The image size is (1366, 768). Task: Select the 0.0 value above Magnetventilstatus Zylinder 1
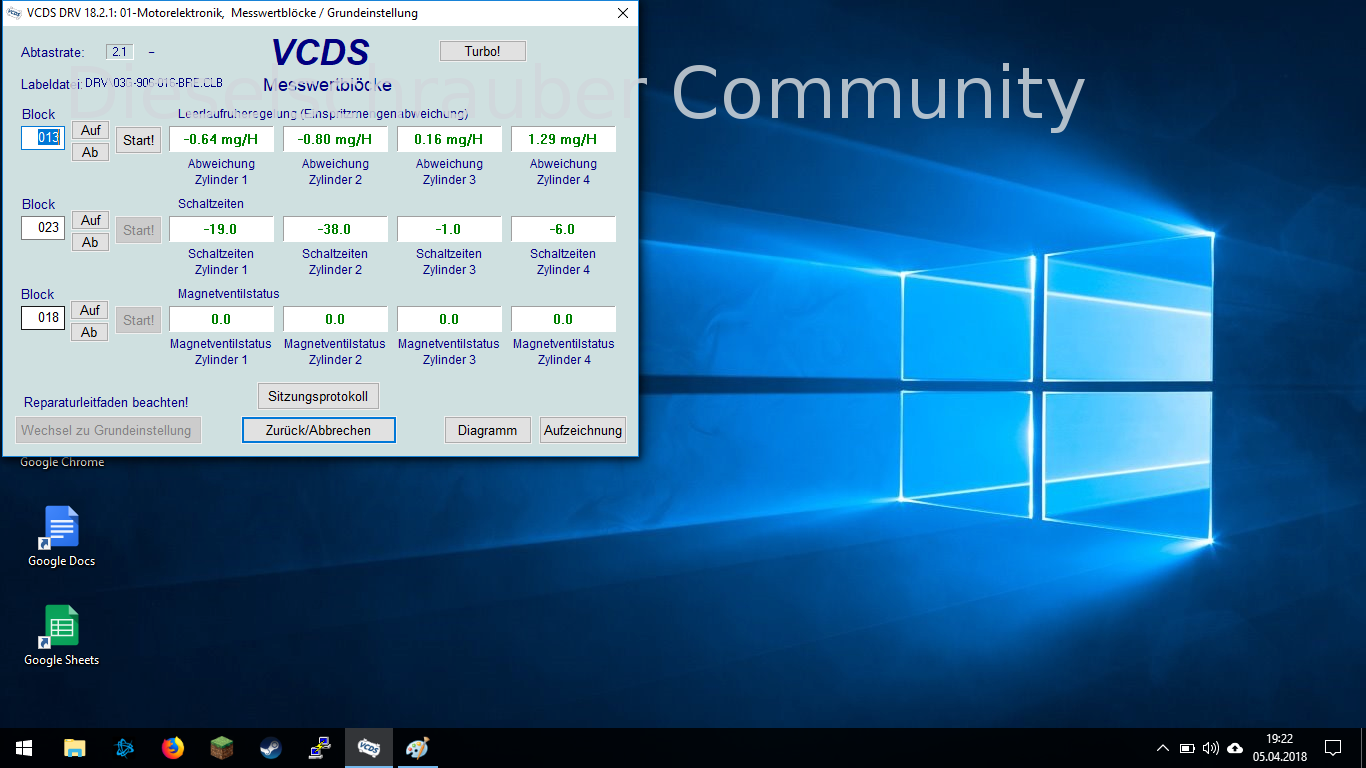point(221,319)
